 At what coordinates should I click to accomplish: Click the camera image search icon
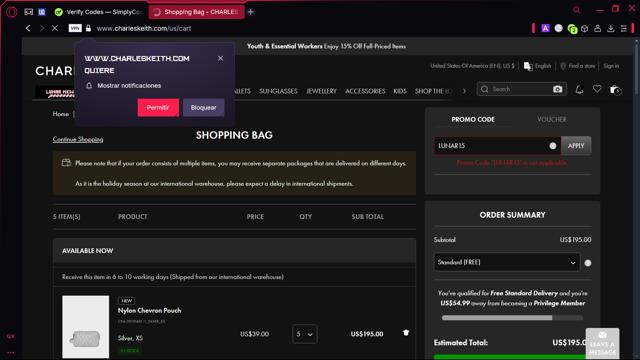tap(557, 89)
